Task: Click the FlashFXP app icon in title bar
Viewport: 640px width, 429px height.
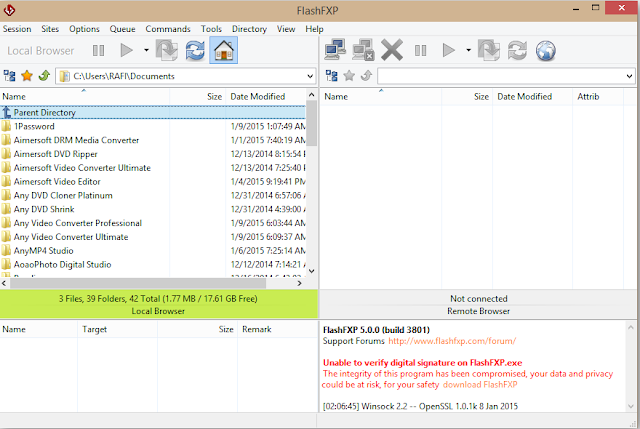Action: 9,10
